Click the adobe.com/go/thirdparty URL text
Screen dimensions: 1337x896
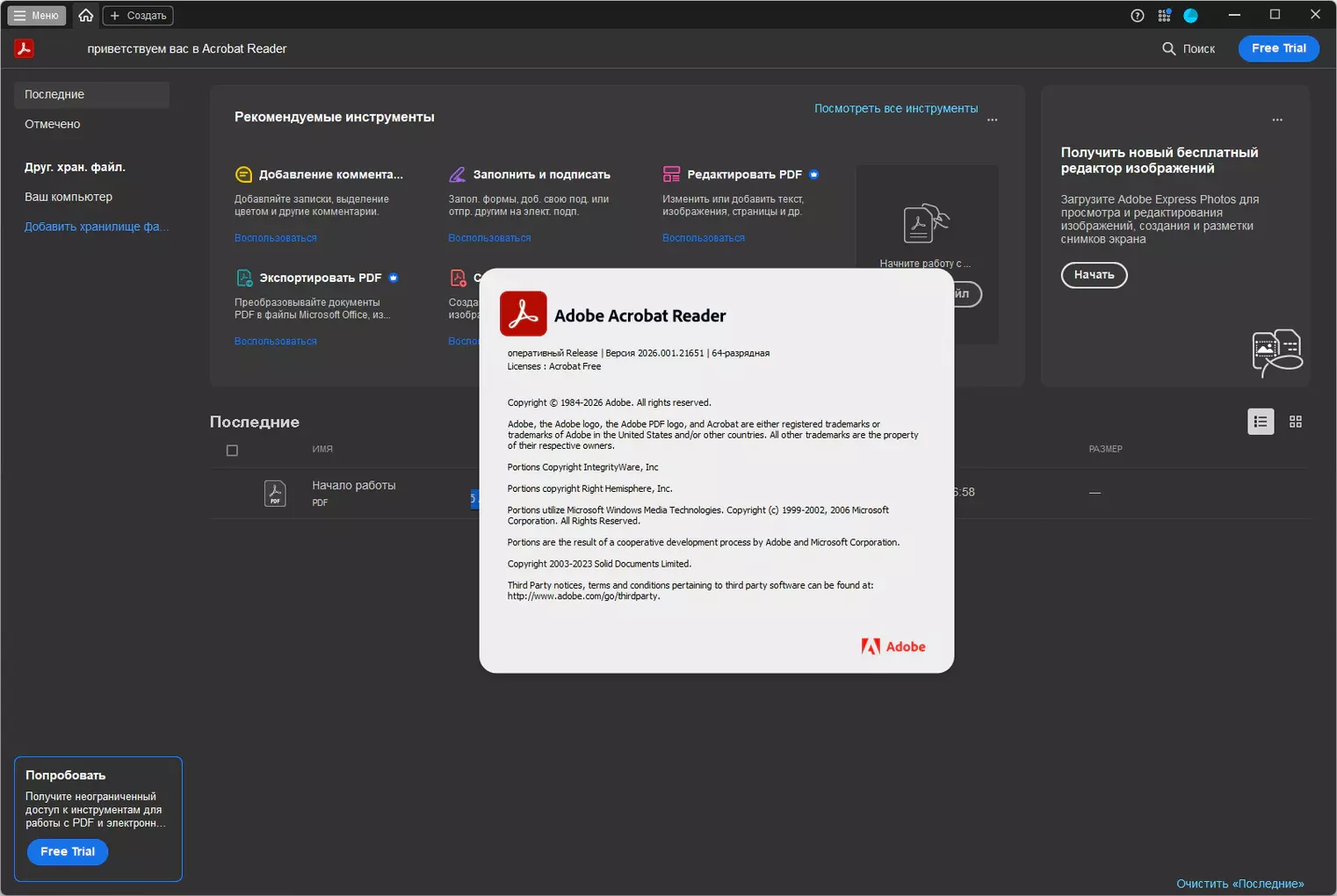[583, 596]
